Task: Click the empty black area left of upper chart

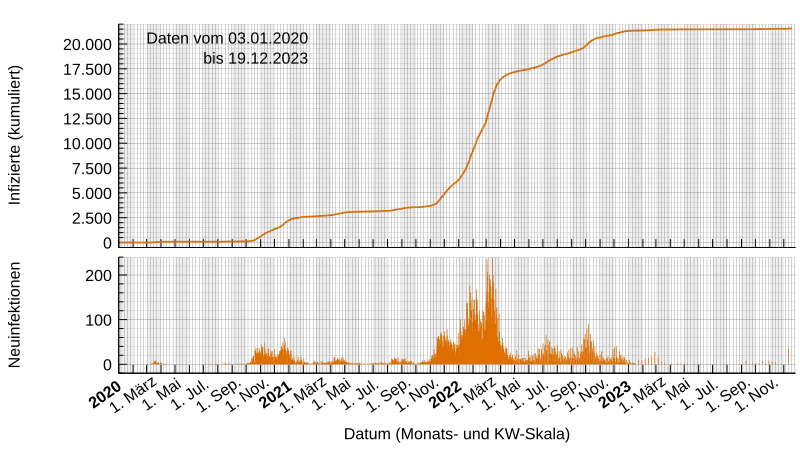Action: click(x=60, y=130)
